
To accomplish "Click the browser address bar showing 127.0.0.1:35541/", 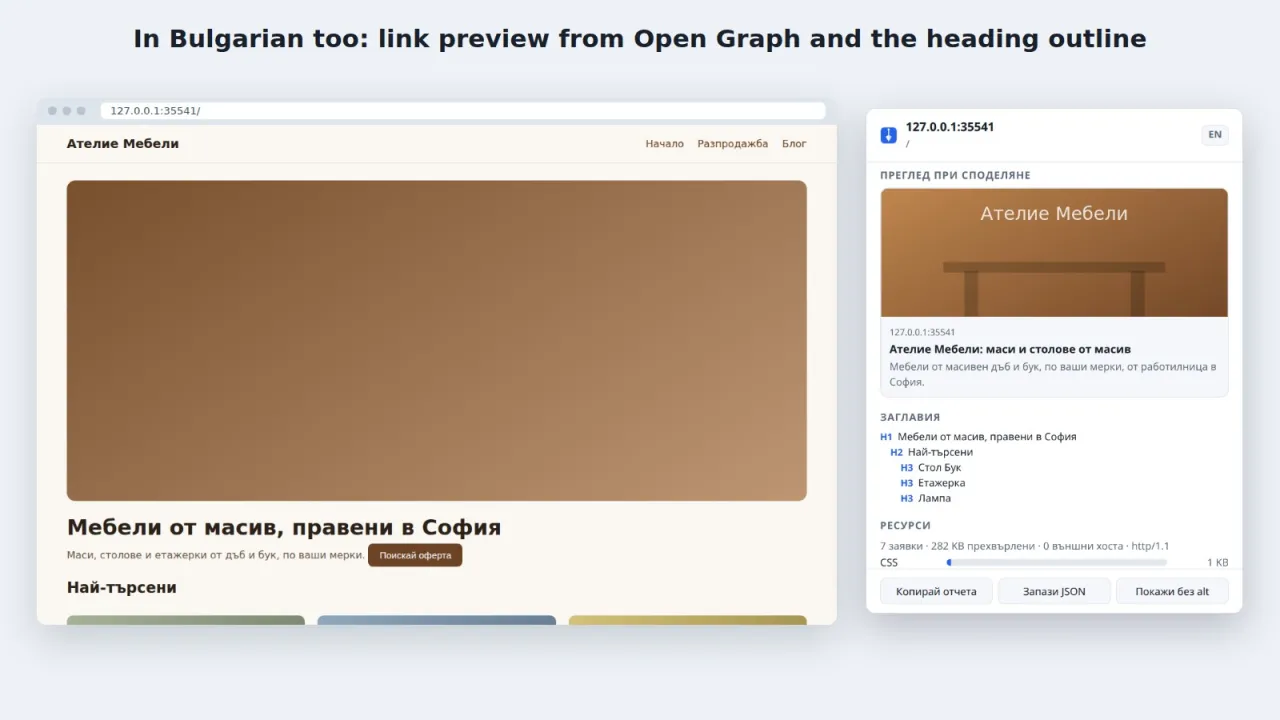I will 462,111.
